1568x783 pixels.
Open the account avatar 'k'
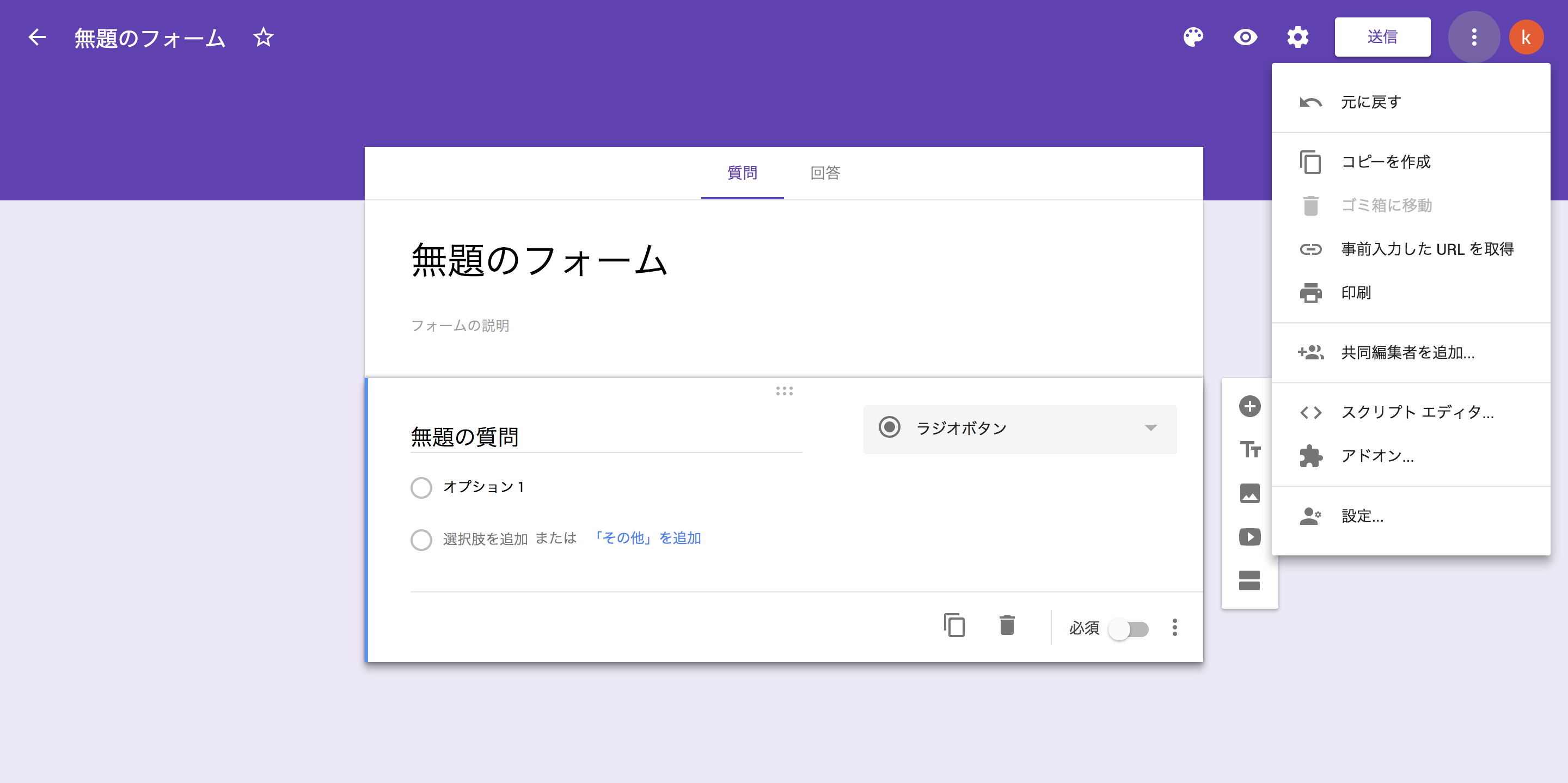tap(1526, 37)
